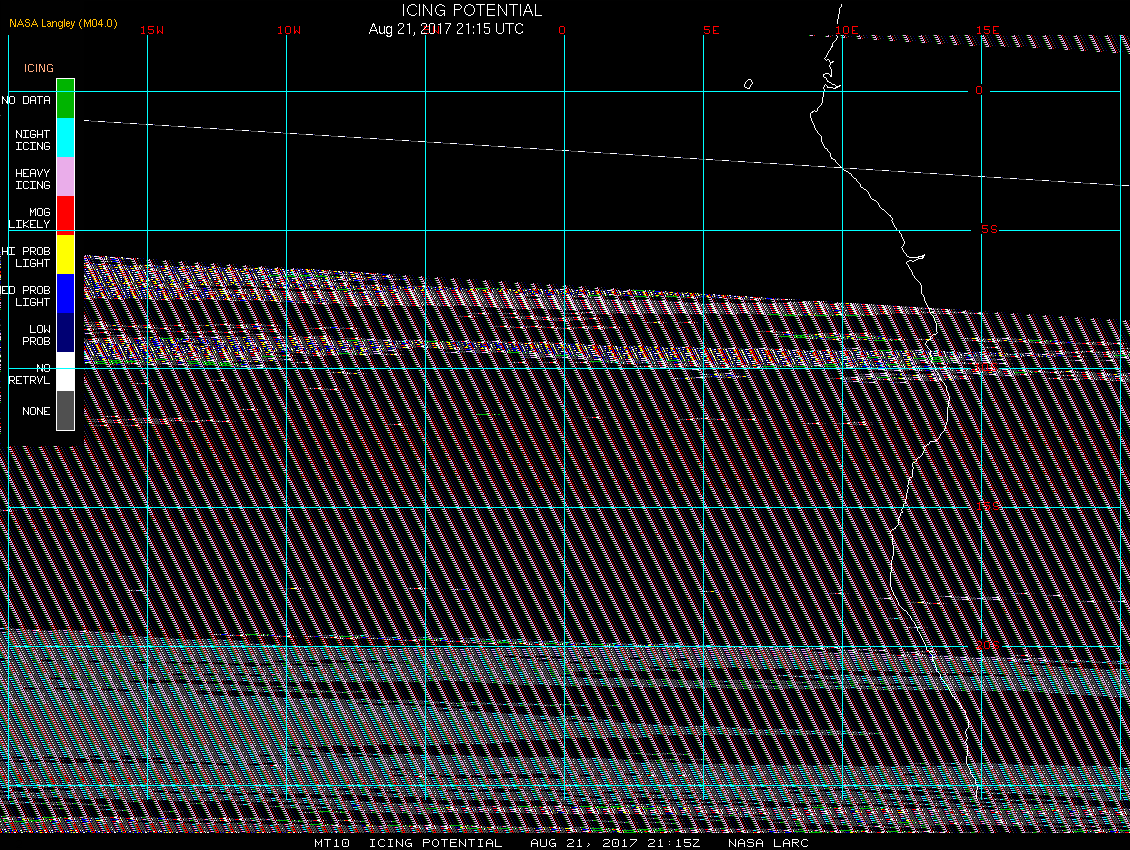Click the NASA Langley (M04.0) label

pos(63,23)
